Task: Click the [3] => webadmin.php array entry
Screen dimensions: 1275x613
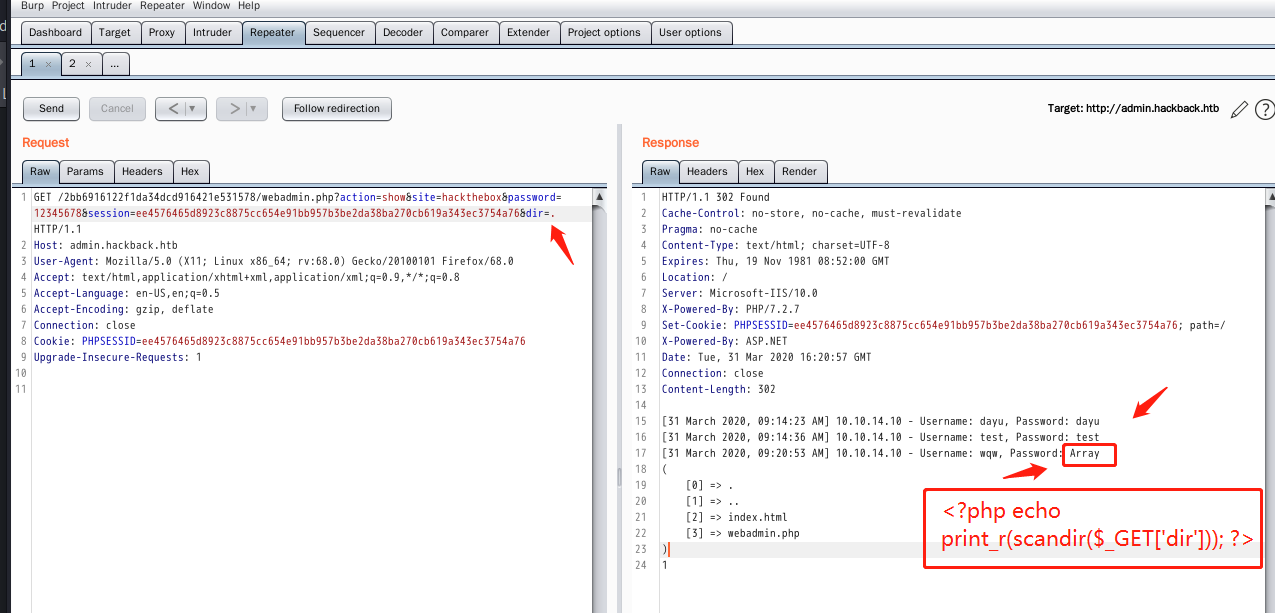Action: coord(742,533)
